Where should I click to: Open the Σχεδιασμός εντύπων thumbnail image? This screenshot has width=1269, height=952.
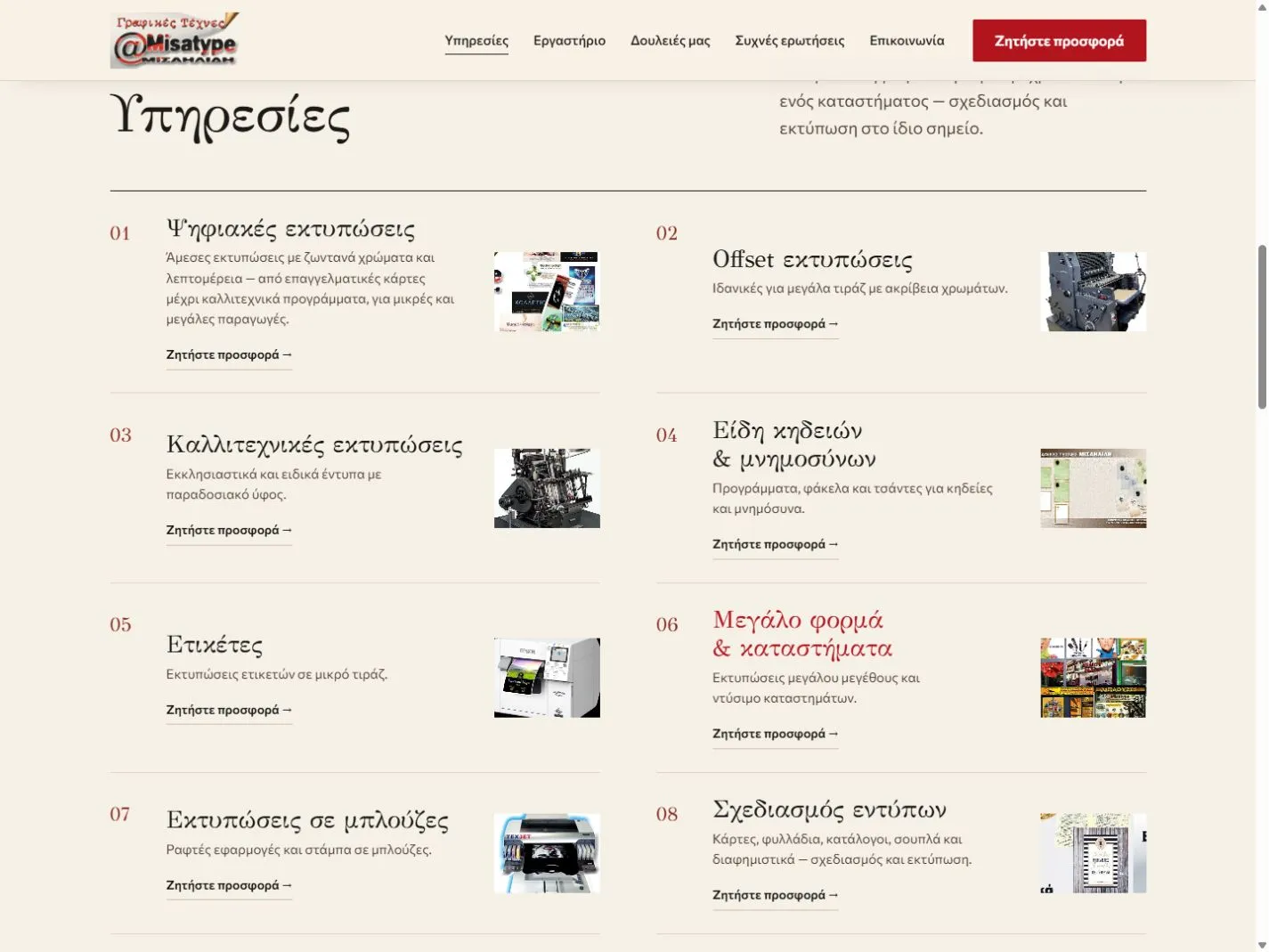[1093, 853]
